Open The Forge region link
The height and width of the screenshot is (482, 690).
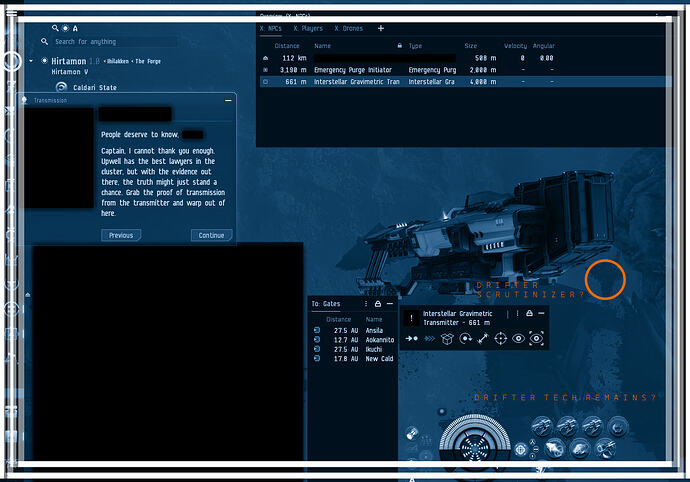pyautogui.click(x=148, y=61)
